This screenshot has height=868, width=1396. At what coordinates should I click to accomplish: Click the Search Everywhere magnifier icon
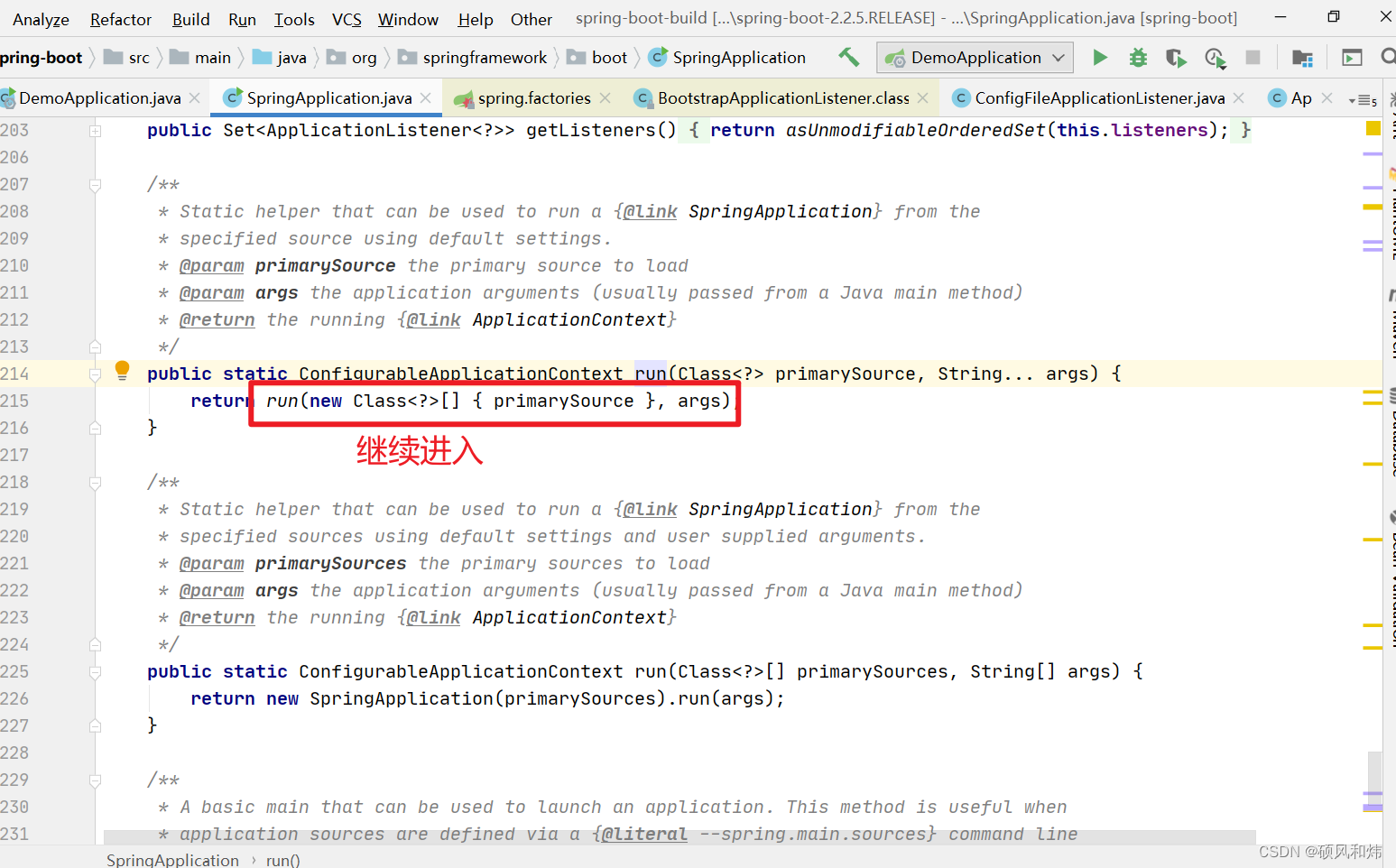pos(1388,58)
